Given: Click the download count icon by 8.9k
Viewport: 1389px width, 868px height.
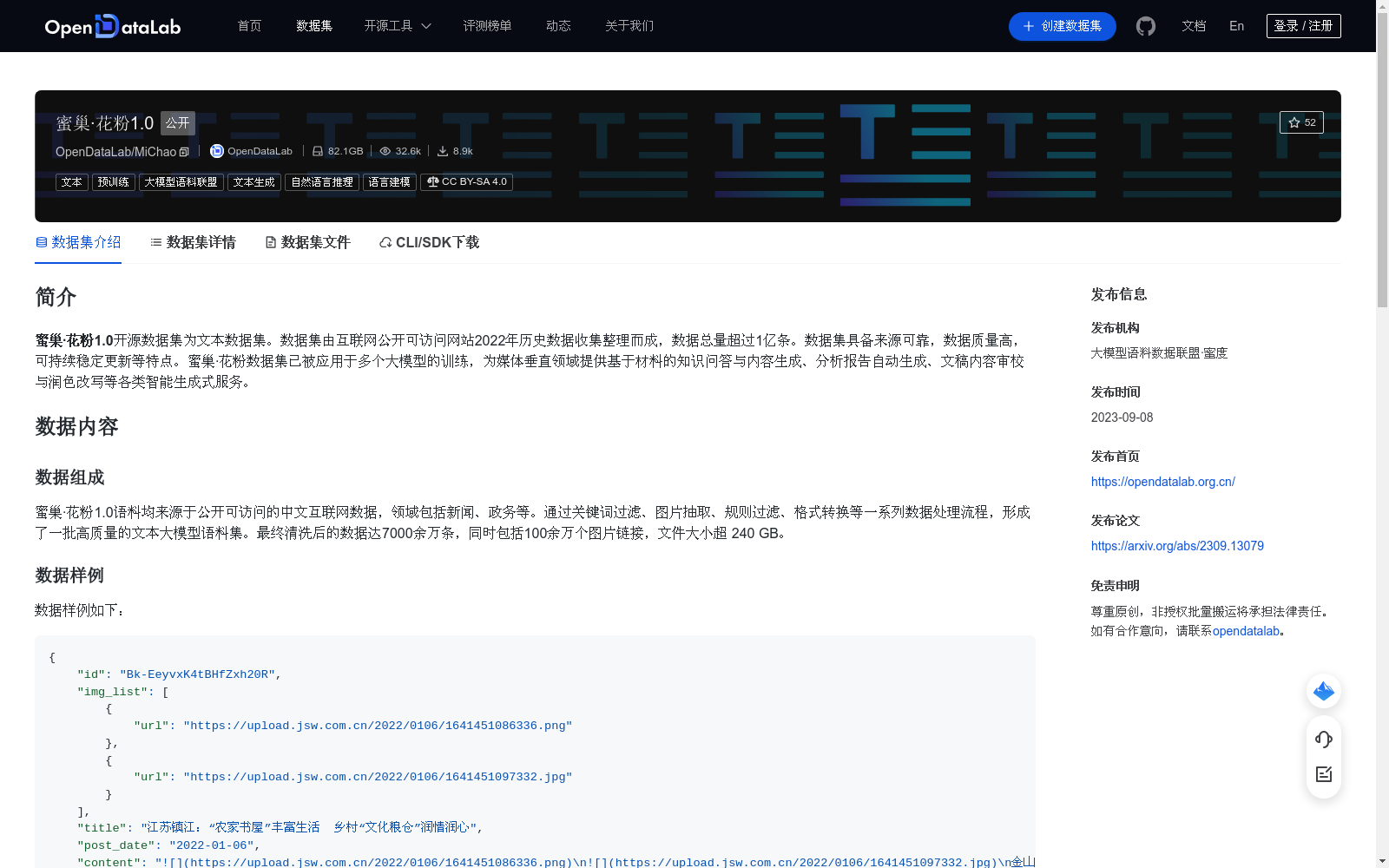Looking at the screenshot, I should 443,151.
